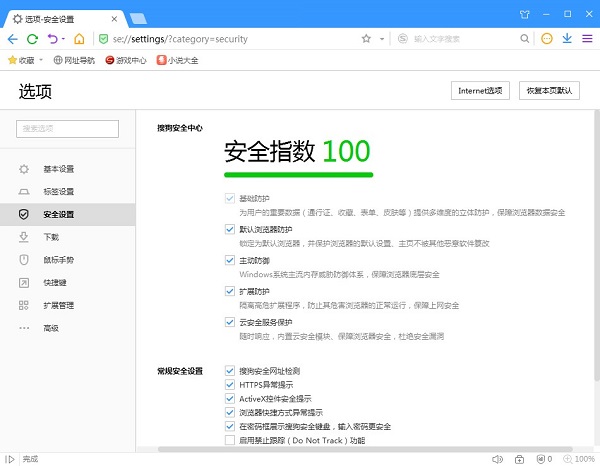Click the download arrow toolbar icon
The width and height of the screenshot is (600, 466).
[x=567, y=39]
